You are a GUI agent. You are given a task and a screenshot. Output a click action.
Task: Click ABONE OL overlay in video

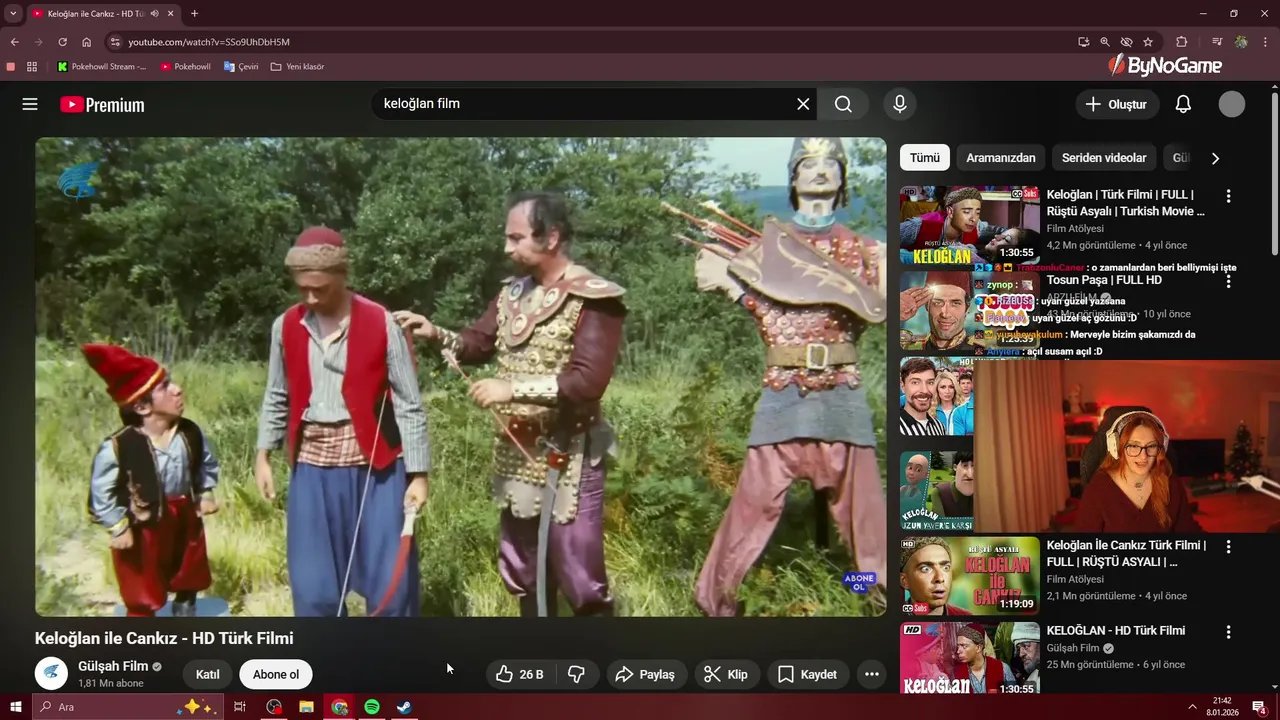pos(859,582)
